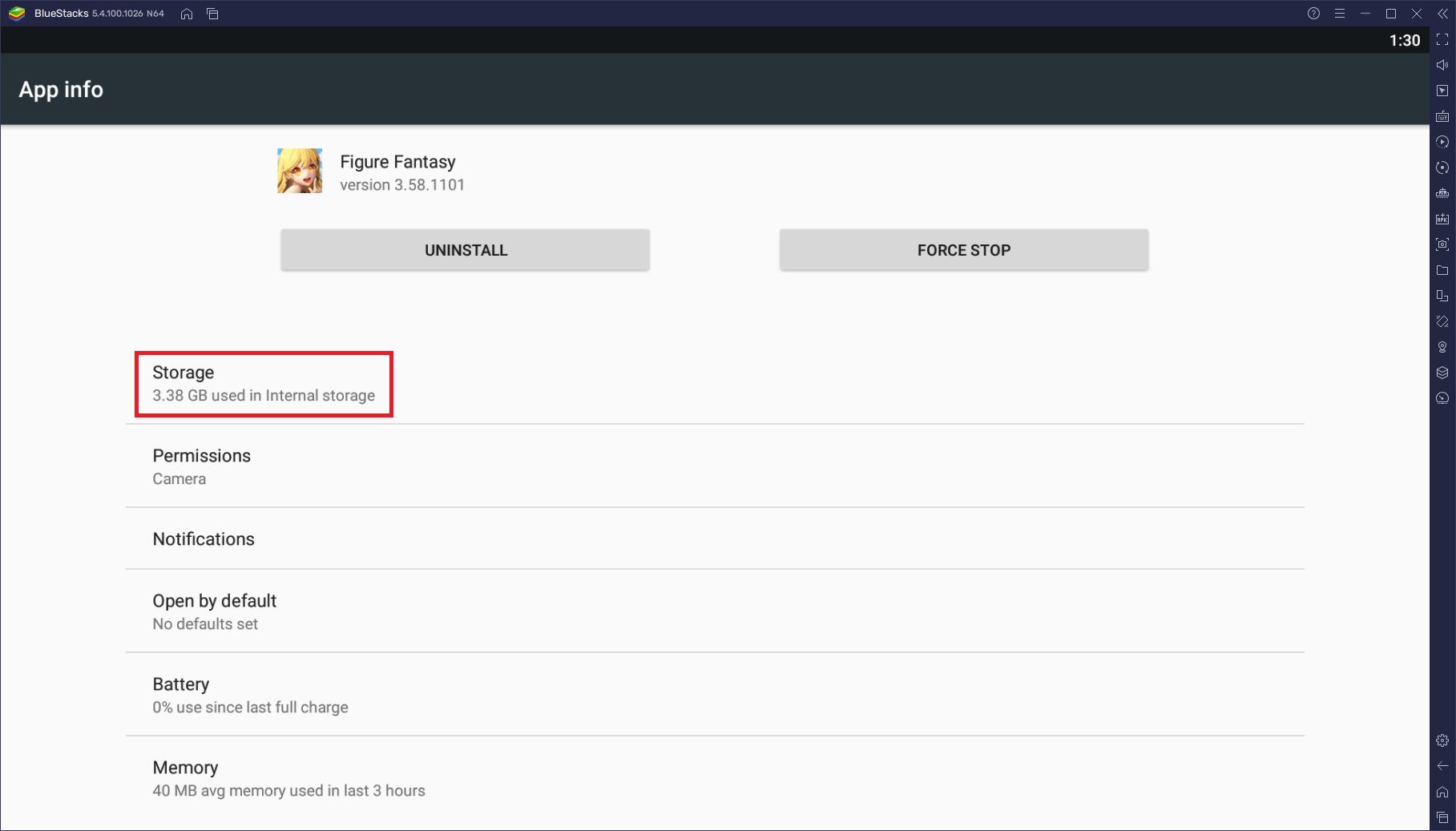The width and height of the screenshot is (1456, 831).
Task: Click the UNINSTALL button
Action: pyautogui.click(x=465, y=250)
